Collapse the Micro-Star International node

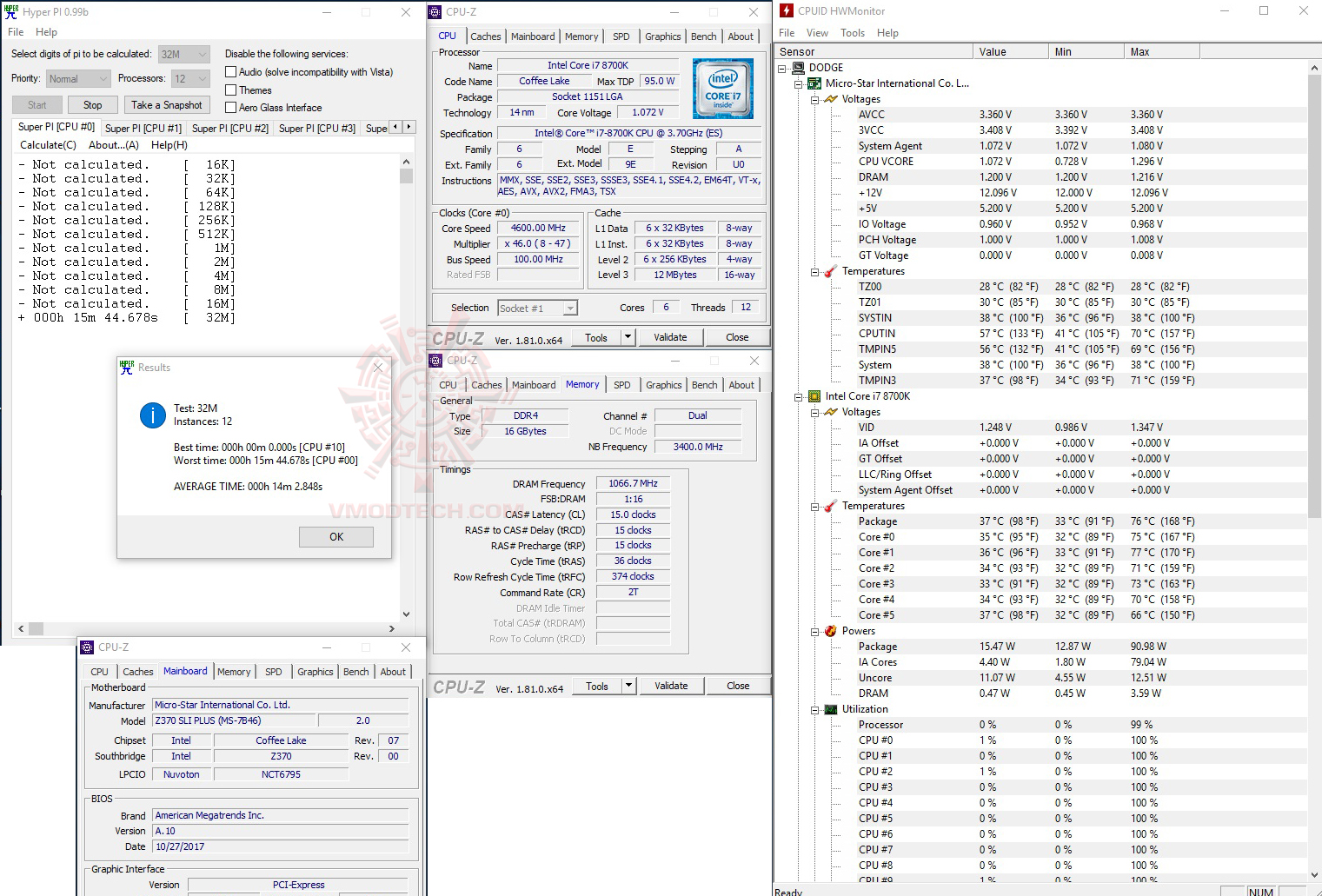click(798, 84)
